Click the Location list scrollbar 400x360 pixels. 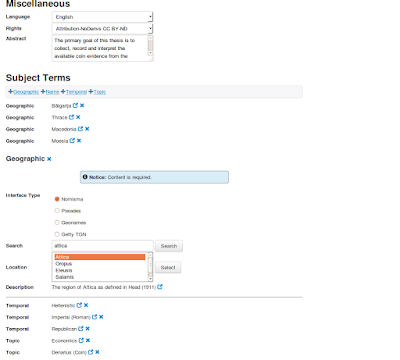(150, 267)
